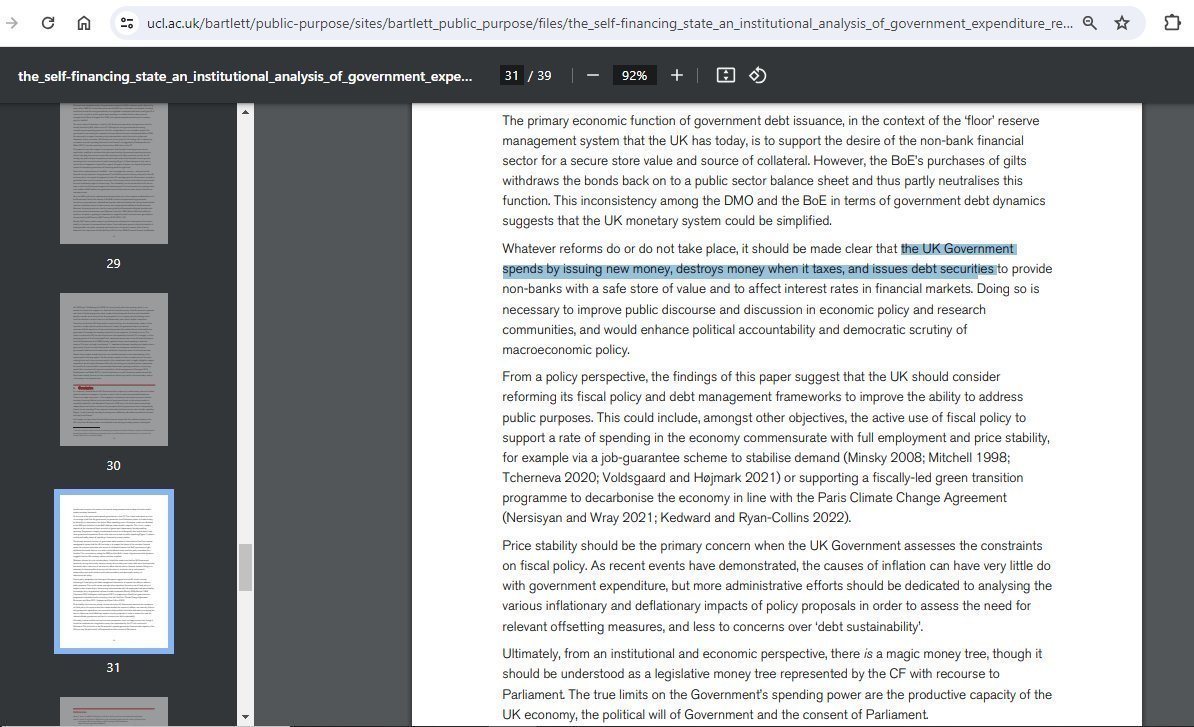The height and width of the screenshot is (727, 1194).
Task: Click the text 'Price stability should be'
Action: (x=569, y=546)
